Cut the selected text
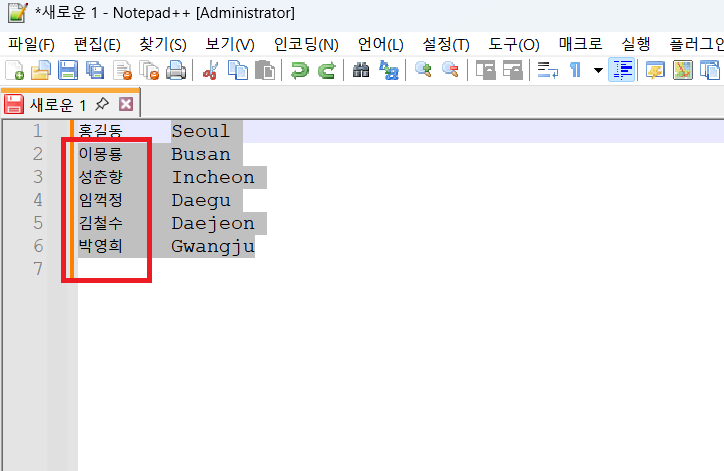Screen dimensions: 724x471 point(211,71)
